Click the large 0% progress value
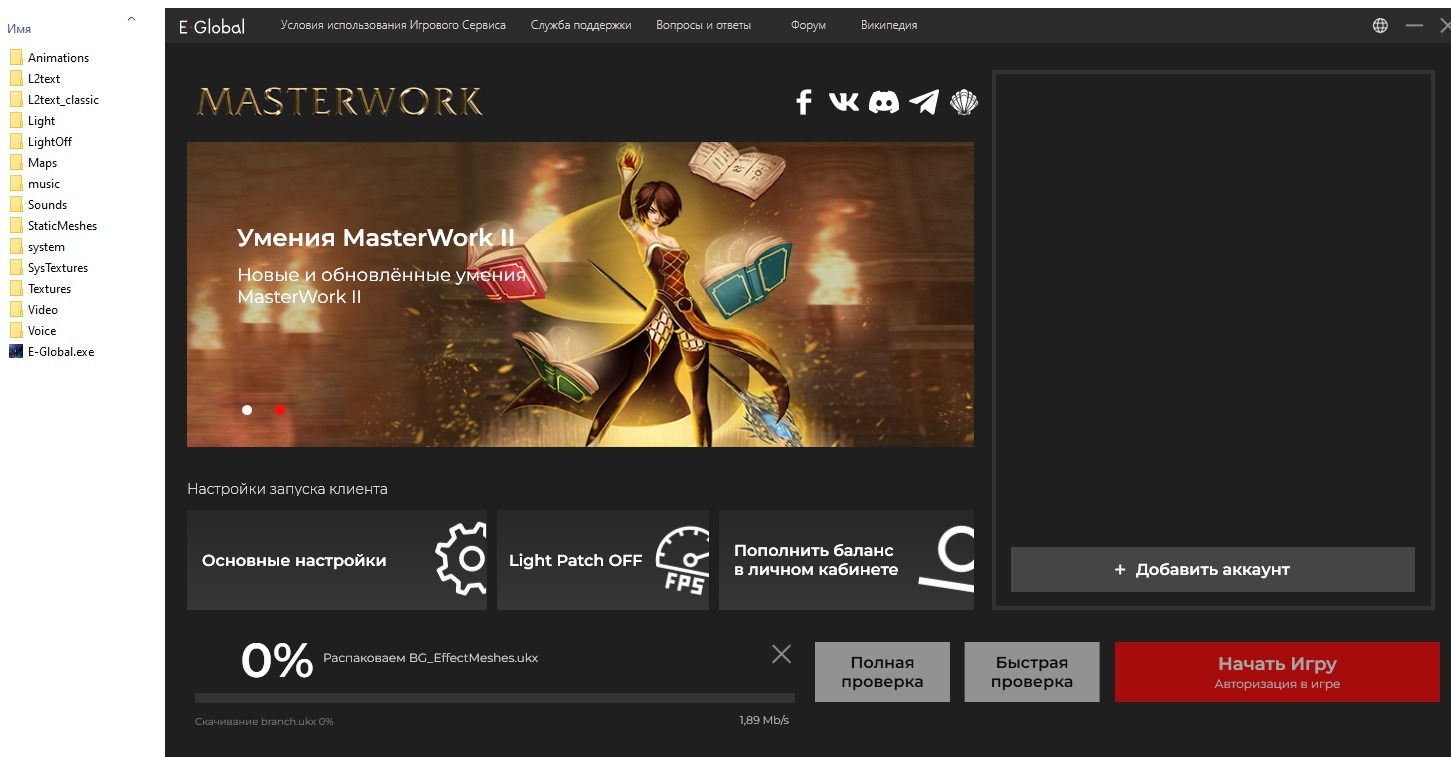This screenshot has height=757, width=1451. 277,661
